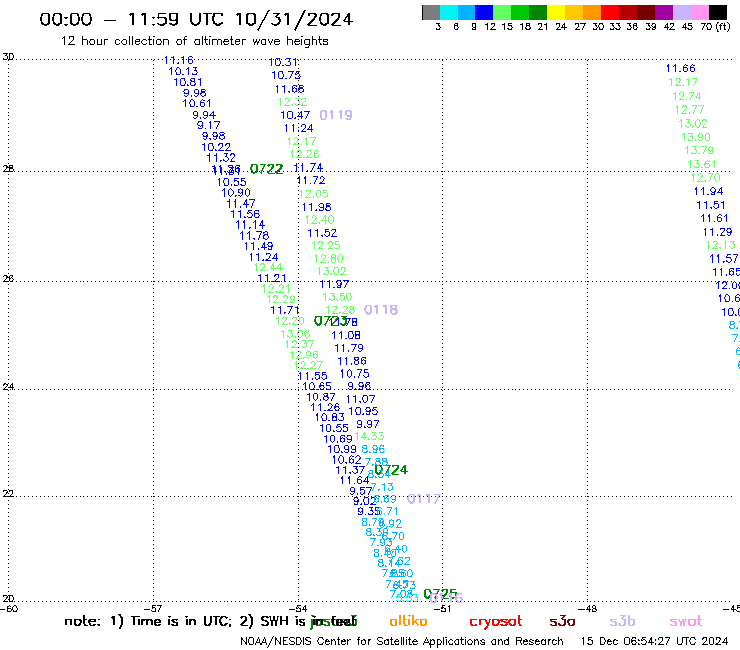740x650 pixels.
Task: Select the 's3a' satellite label
Action: point(562,621)
